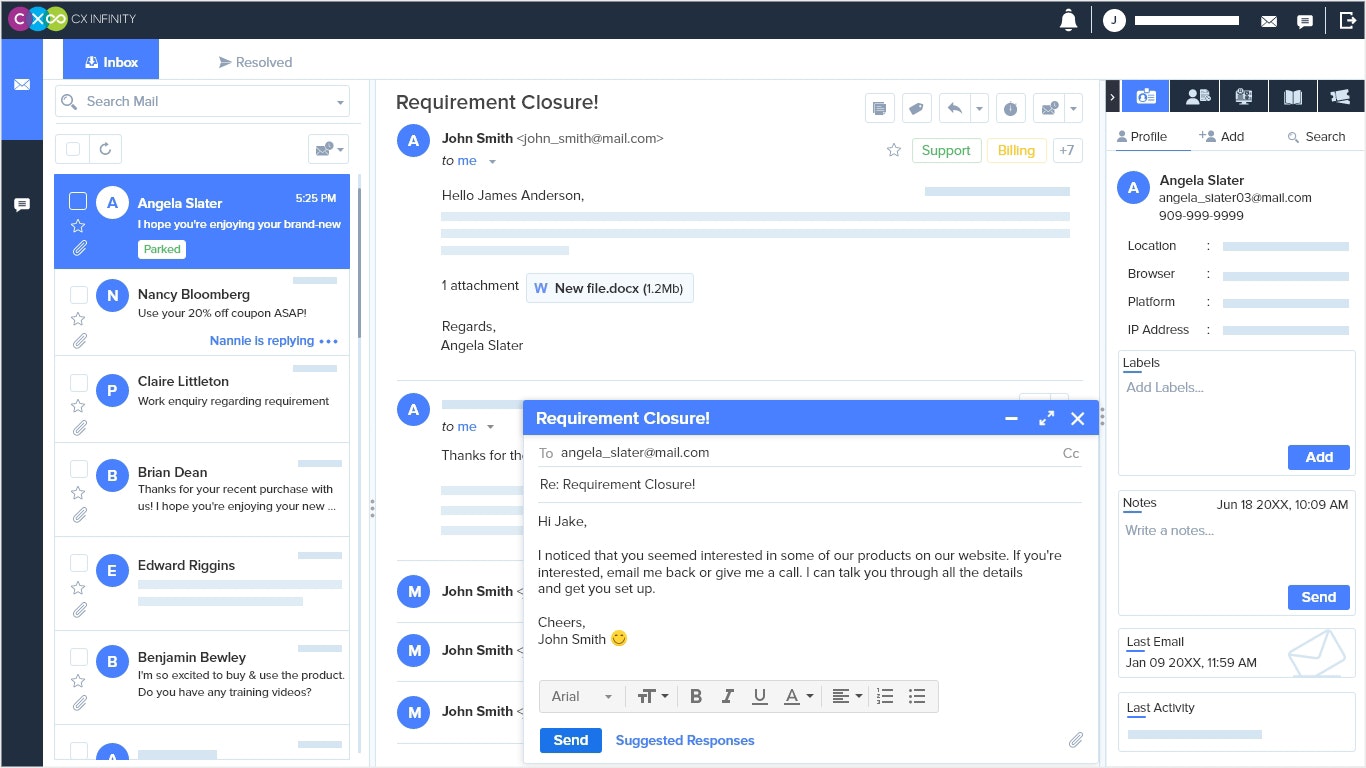
Task: Star the Nancy Bloomberg email
Action: tap(78, 319)
